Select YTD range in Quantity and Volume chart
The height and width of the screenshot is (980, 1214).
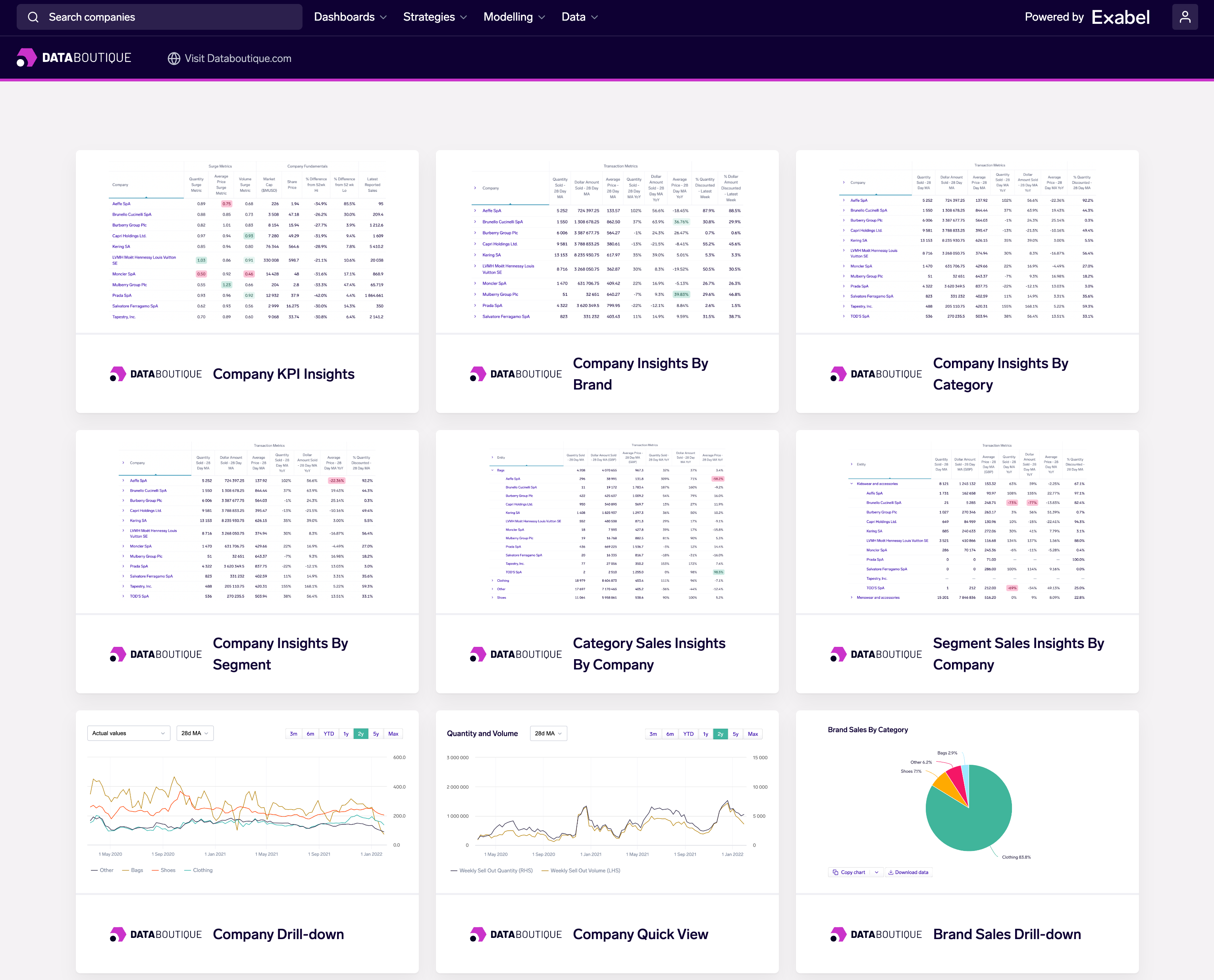pos(688,734)
